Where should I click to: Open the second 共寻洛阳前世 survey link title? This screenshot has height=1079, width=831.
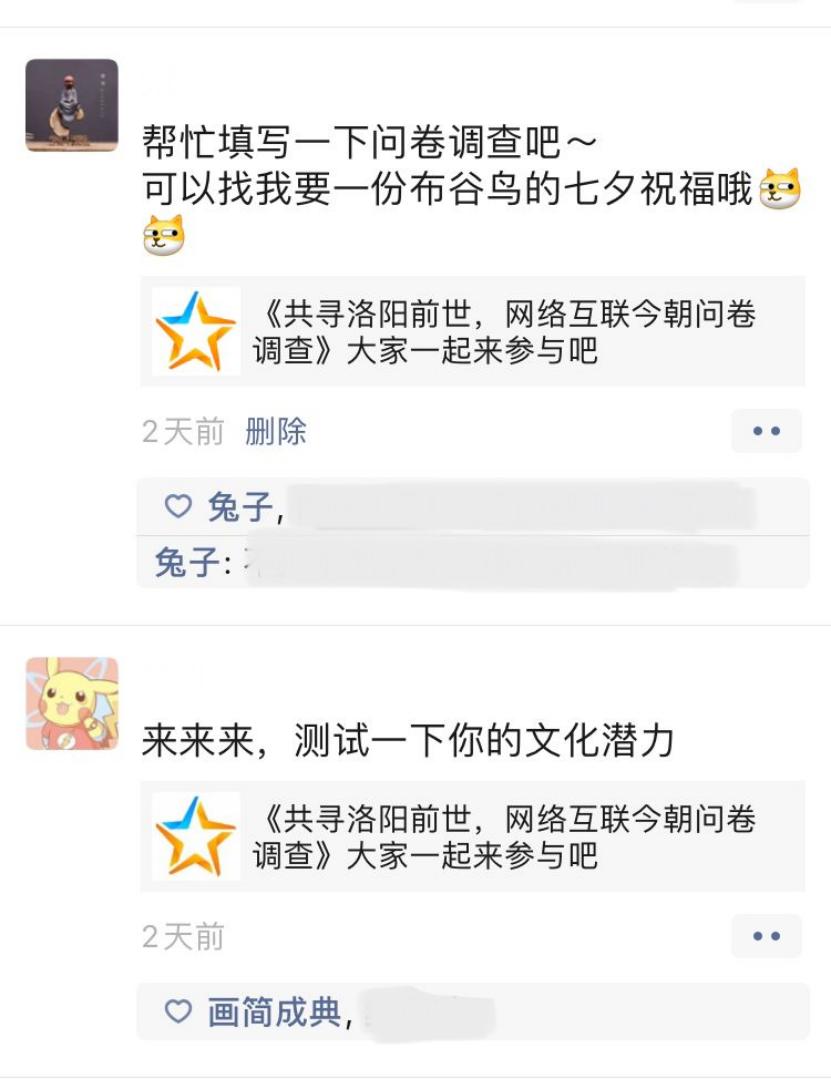(x=504, y=837)
